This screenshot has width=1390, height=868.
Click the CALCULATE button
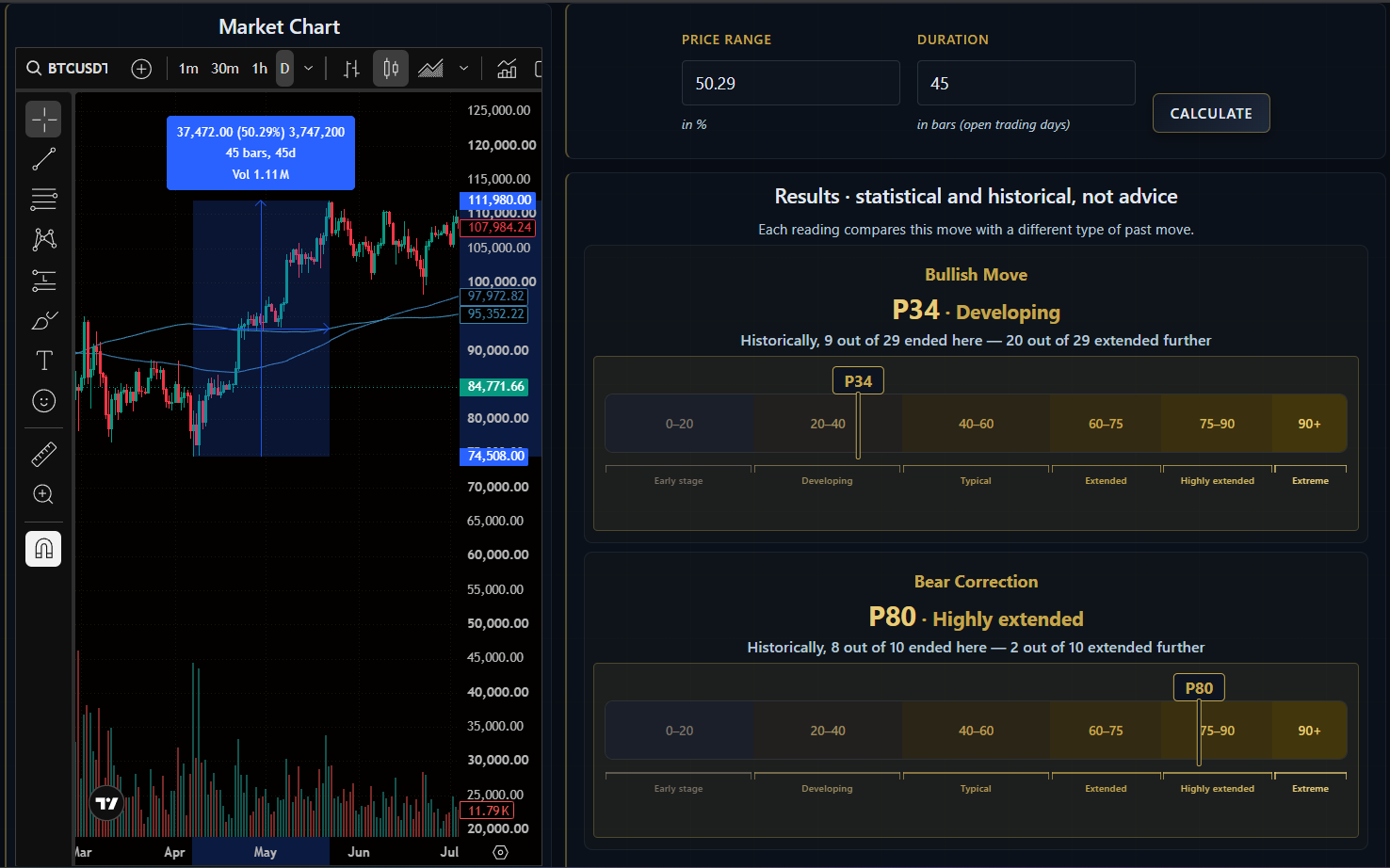tap(1211, 113)
